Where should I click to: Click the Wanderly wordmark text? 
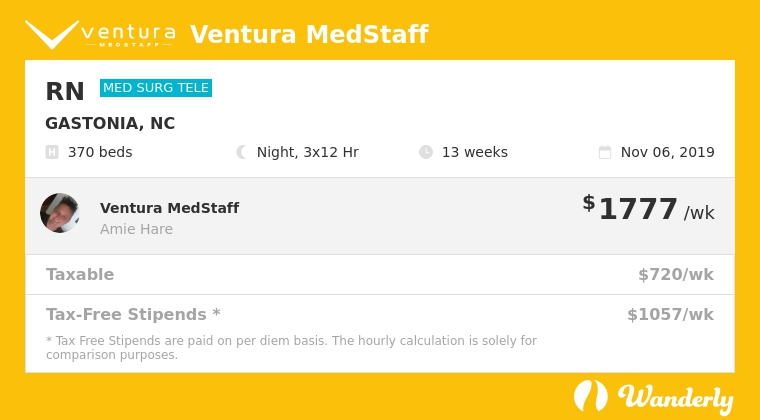pyautogui.click(x=675, y=399)
